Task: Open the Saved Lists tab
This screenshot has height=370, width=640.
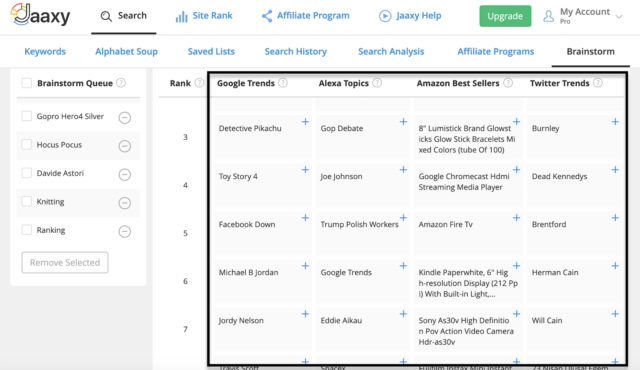Action: [x=211, y=51]
